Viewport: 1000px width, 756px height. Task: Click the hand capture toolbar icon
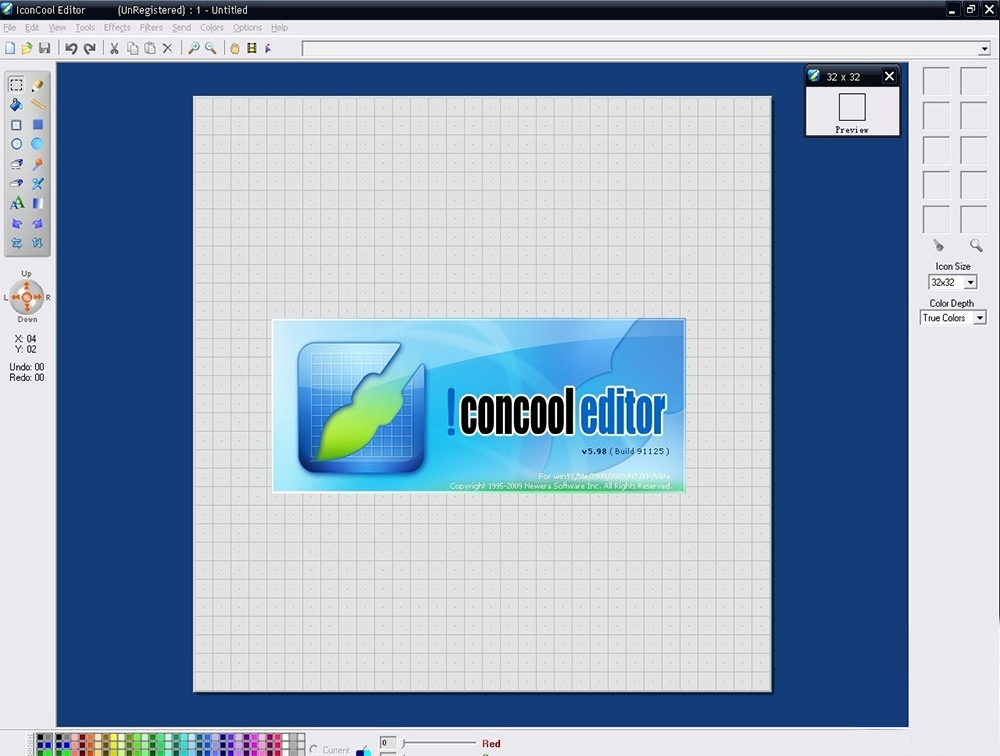235,48
